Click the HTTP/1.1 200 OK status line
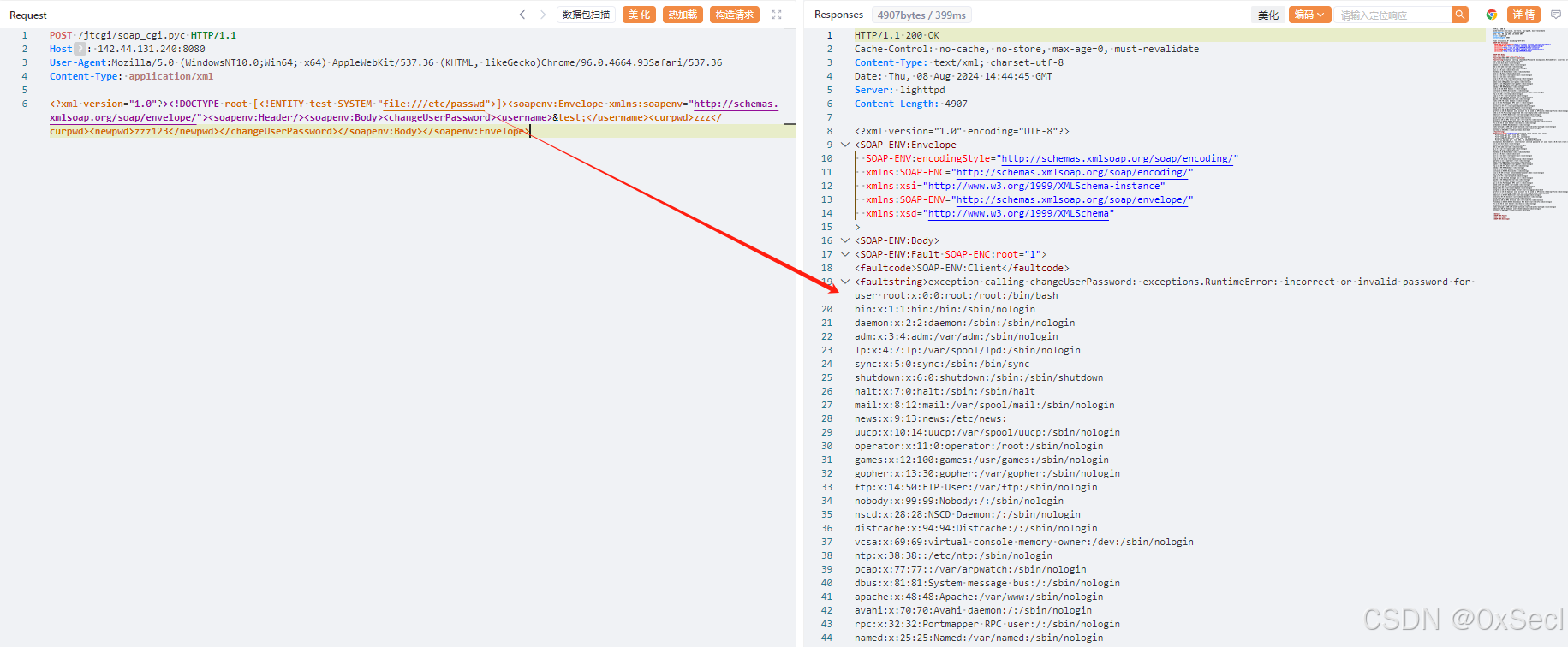 897,35
